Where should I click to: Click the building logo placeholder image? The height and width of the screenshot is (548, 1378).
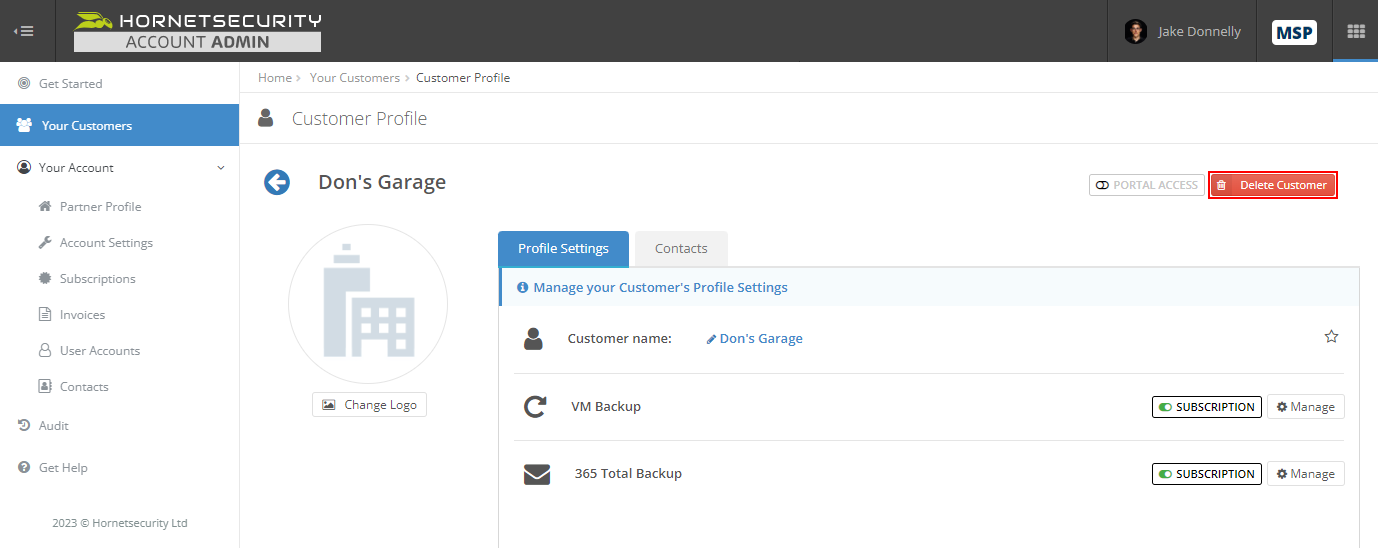point(368,304)
